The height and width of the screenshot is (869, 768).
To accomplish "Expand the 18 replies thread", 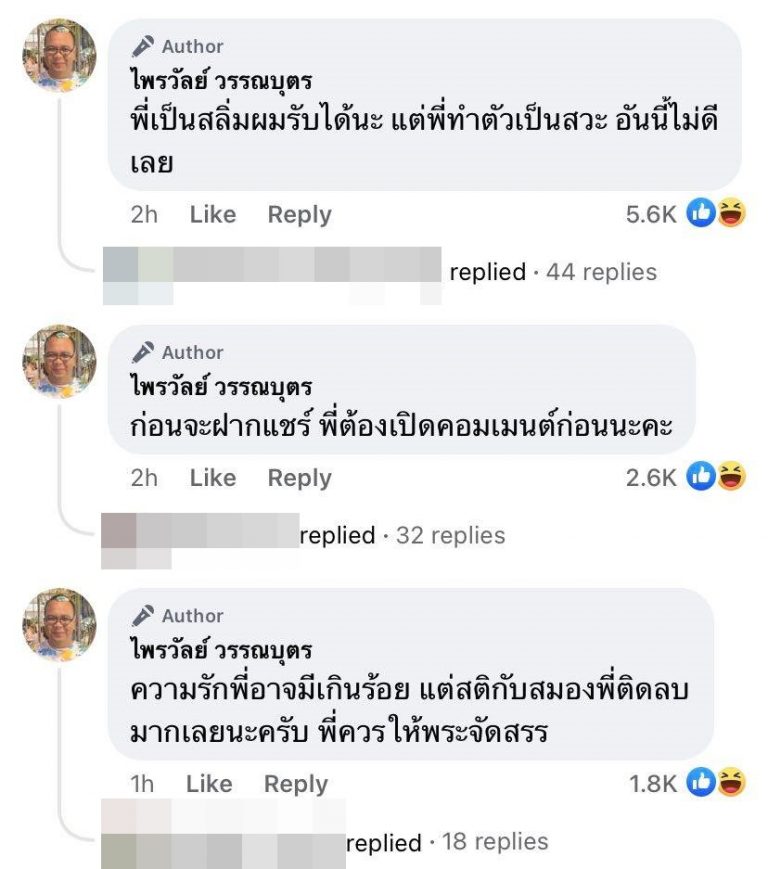I will 495,842.
